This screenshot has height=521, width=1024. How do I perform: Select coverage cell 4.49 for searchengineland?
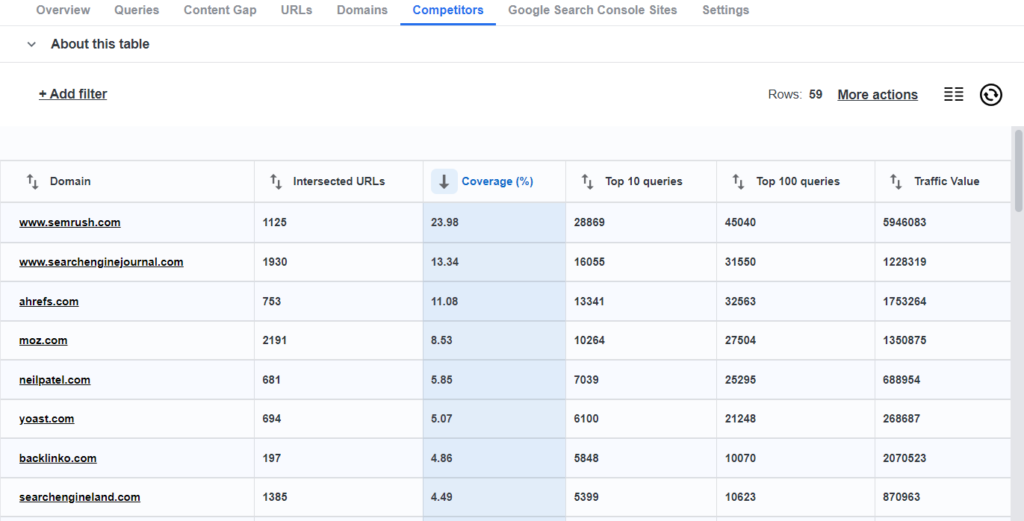pos(494,497)
